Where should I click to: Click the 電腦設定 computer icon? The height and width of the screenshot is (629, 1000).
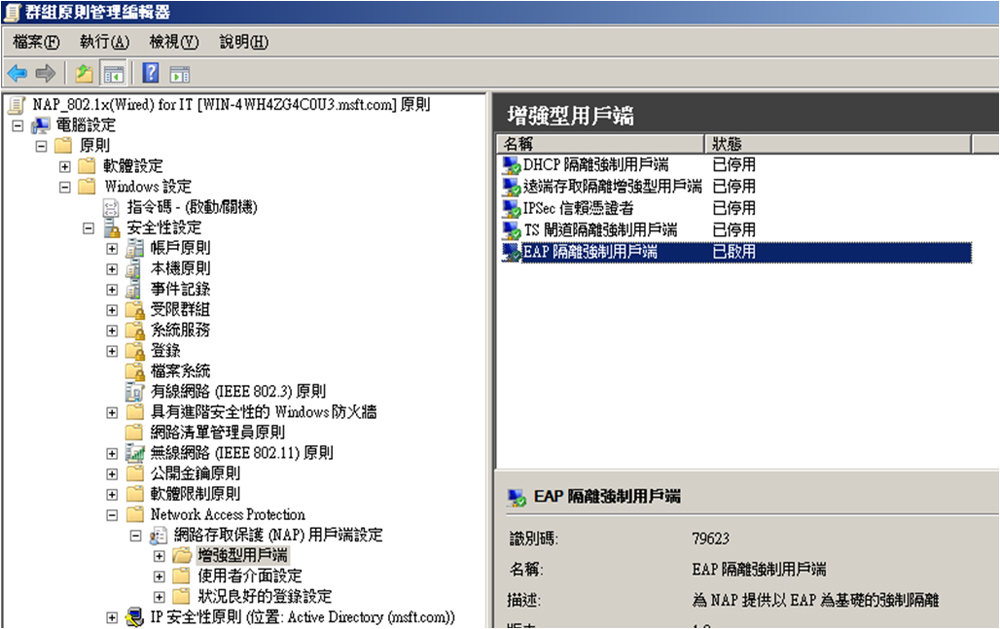coord(41,125)
